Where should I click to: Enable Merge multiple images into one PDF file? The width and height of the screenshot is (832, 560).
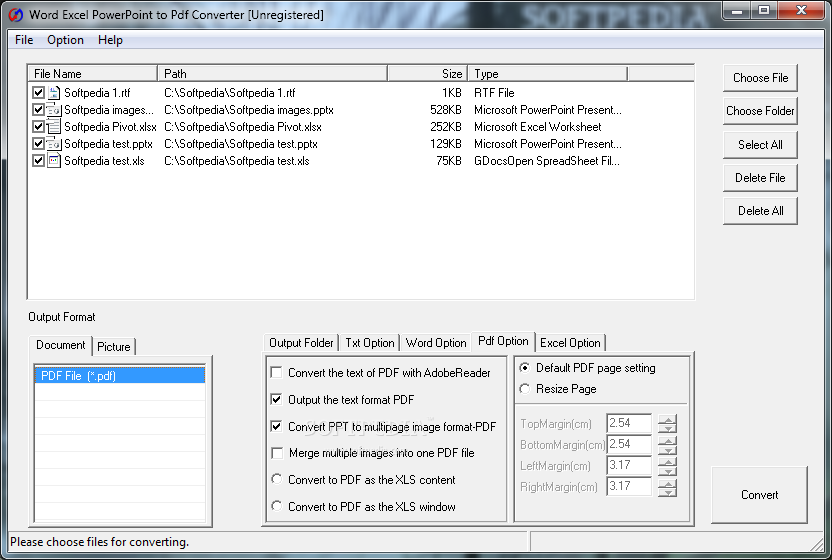point(276,453)
